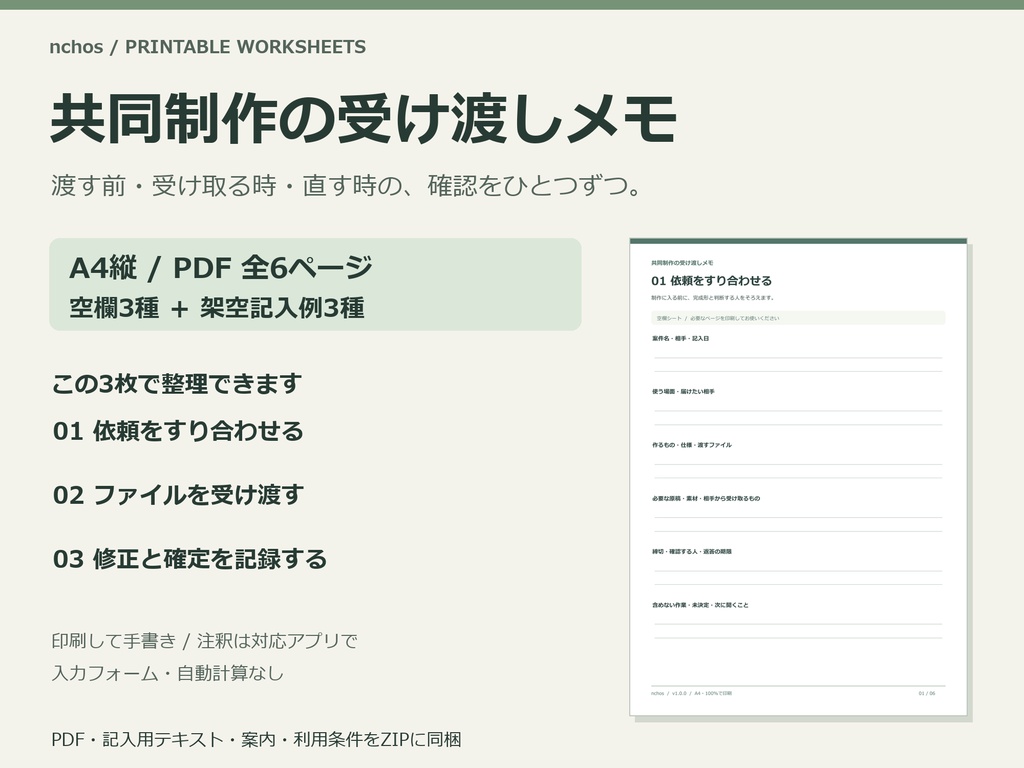Screen dimensions: 1024x768
Task: Click the 'nchos / PRINTABLE WORKSHEETS' header text
Action: pos(208,47)
